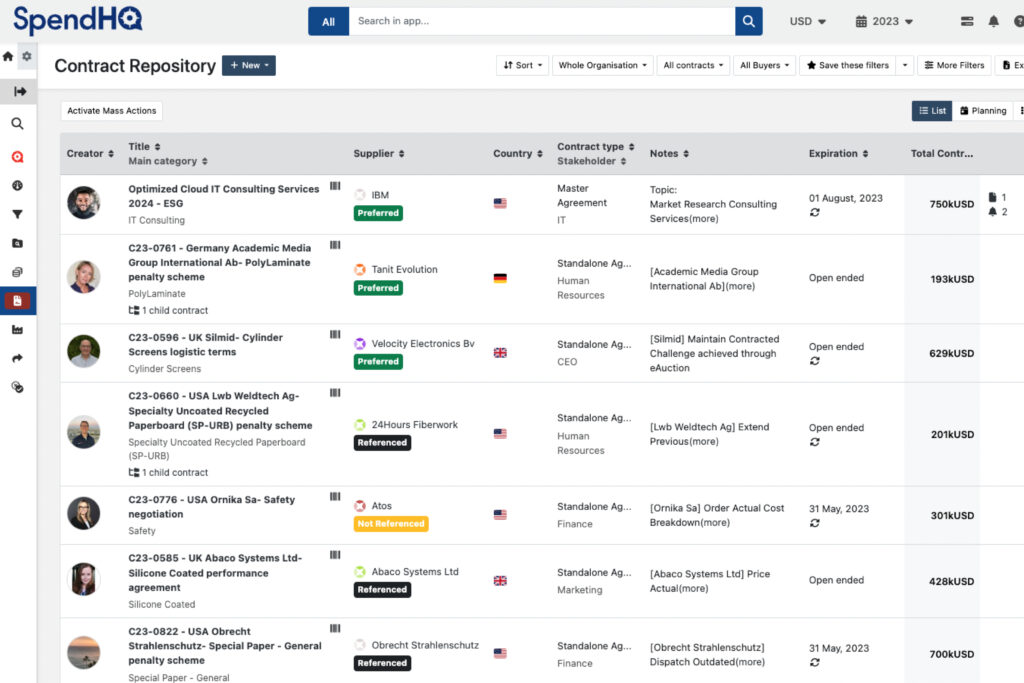1024x683 pixels.
Task: Select the Filter funnel icon in sidebar
Action: [x=17, y=214]
